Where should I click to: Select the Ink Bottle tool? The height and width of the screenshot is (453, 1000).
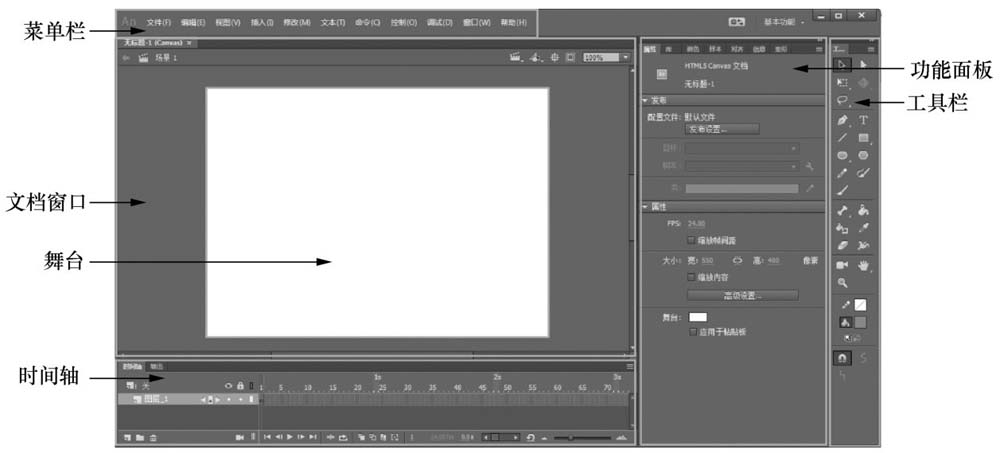point(842,228)
